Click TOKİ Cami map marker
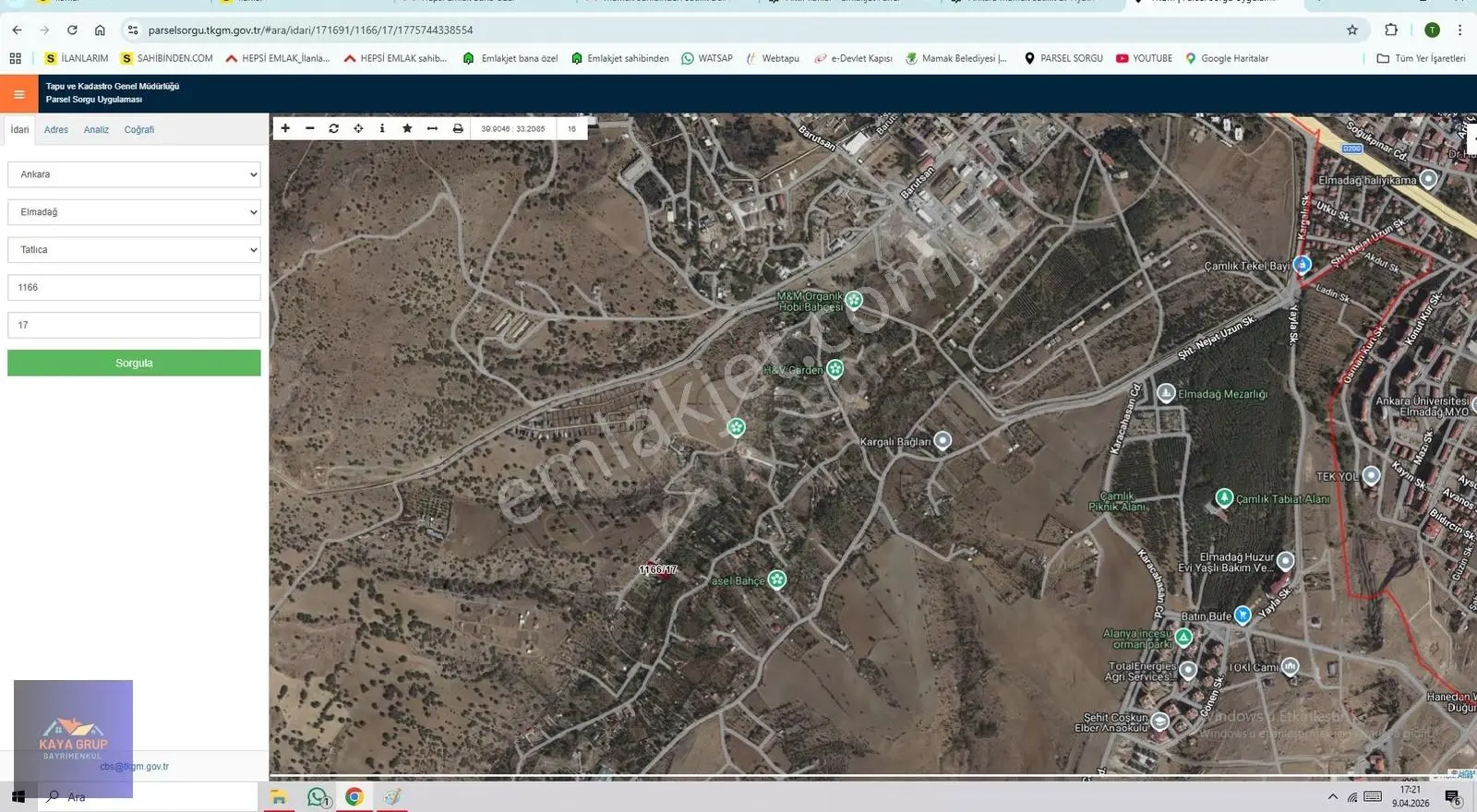 (1290, 666)
